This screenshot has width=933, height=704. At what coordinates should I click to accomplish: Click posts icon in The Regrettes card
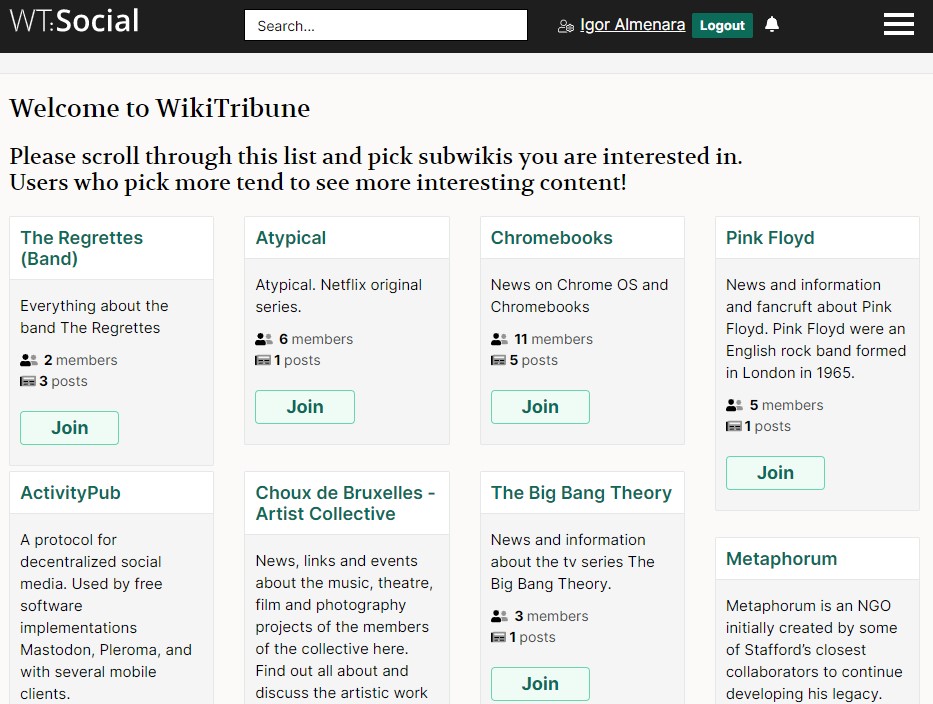(28, 381)
